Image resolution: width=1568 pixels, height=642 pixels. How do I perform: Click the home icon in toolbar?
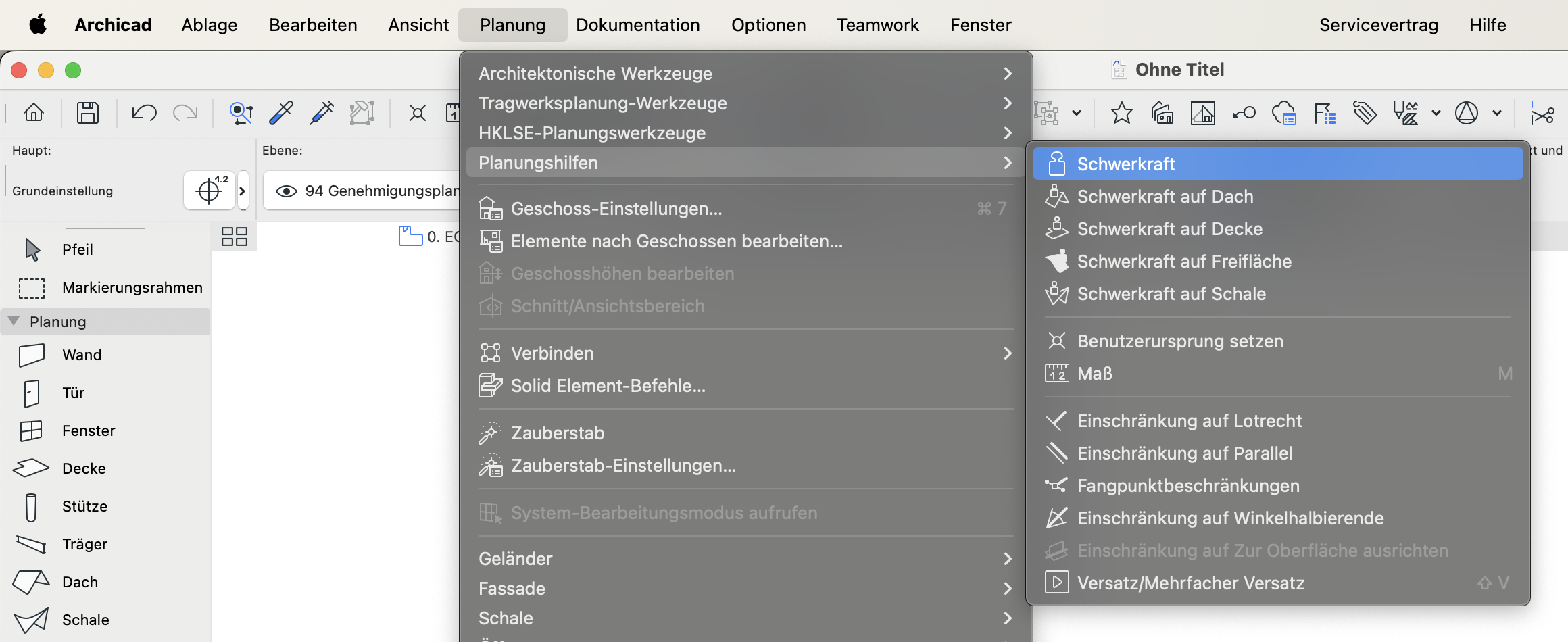click(34, 113)
